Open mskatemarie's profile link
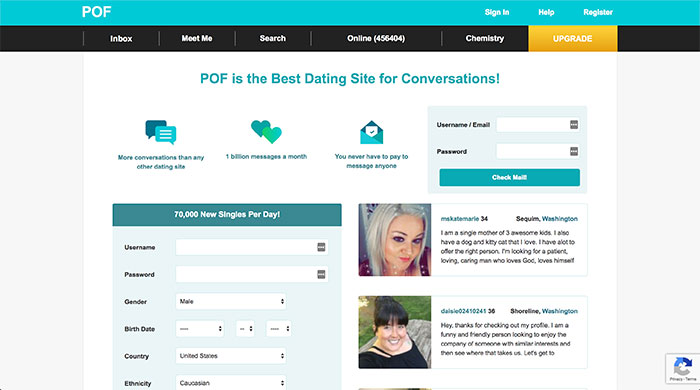This screenshot has width=700, height=390. click(459, 219)
